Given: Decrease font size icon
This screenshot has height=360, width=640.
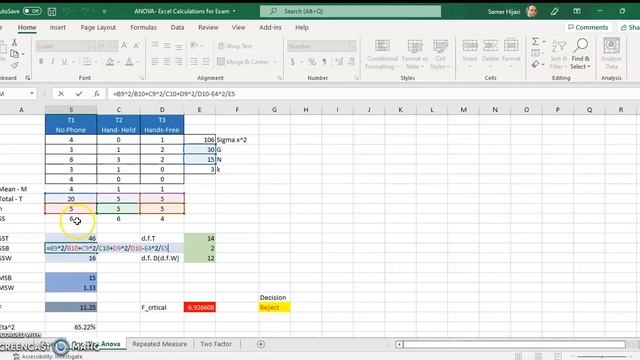Looking at the screenshot, I should [137, 46].
